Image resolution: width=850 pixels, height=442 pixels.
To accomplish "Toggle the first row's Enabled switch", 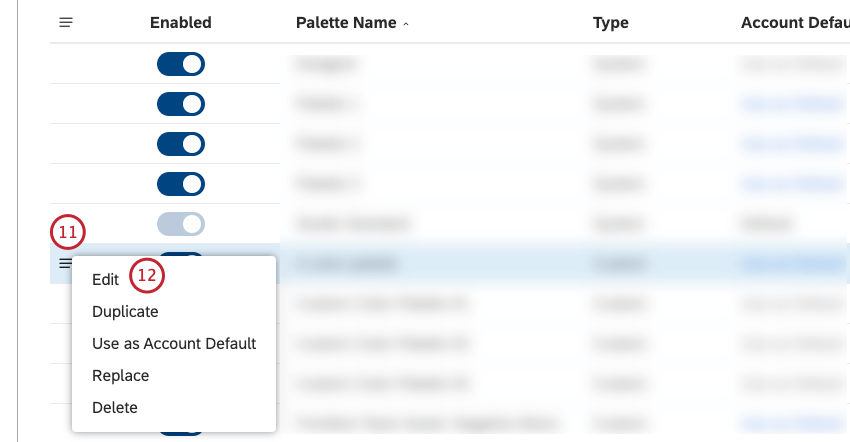I will click(181, 64).
